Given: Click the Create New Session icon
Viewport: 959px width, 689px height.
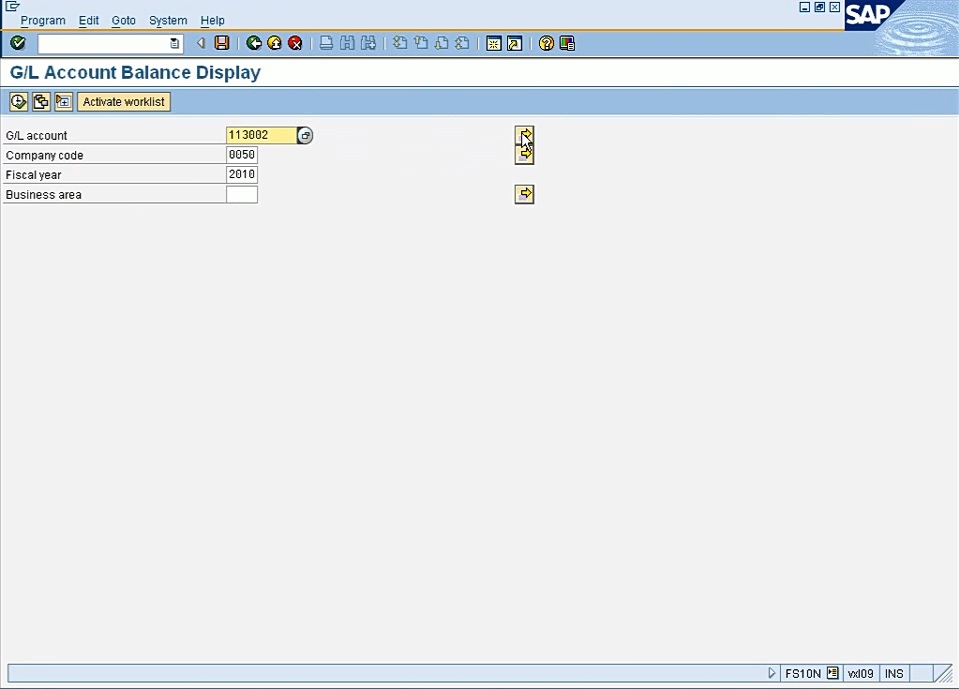Looking at the screenshot, I should (x=494, y=43).
